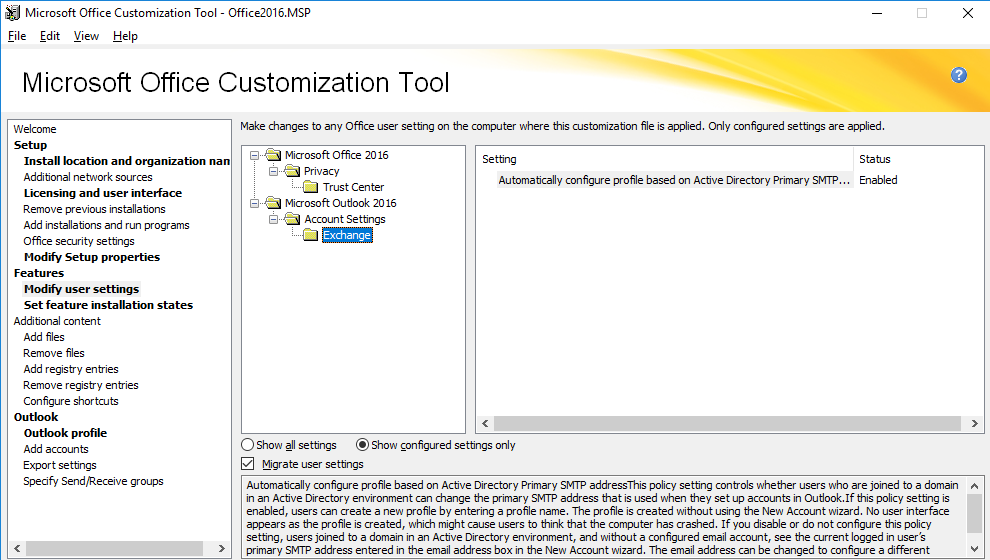
Task: Click the Account Settings folder icon
Action: point(292,219)
